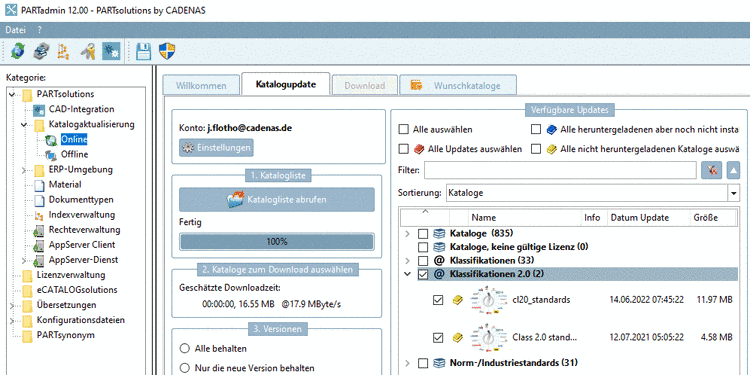Switch to the Download tab
750x375 pixels.
364,86
